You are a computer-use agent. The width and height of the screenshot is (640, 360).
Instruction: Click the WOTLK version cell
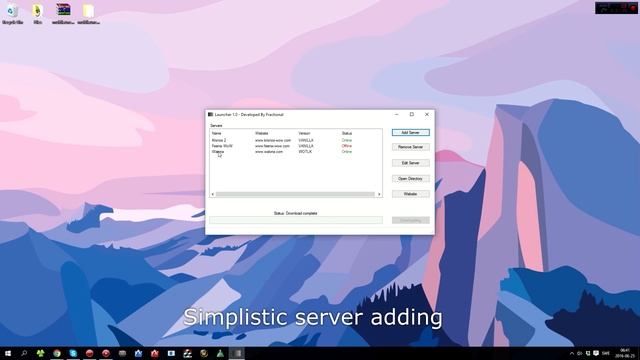(x=305, y=151)
